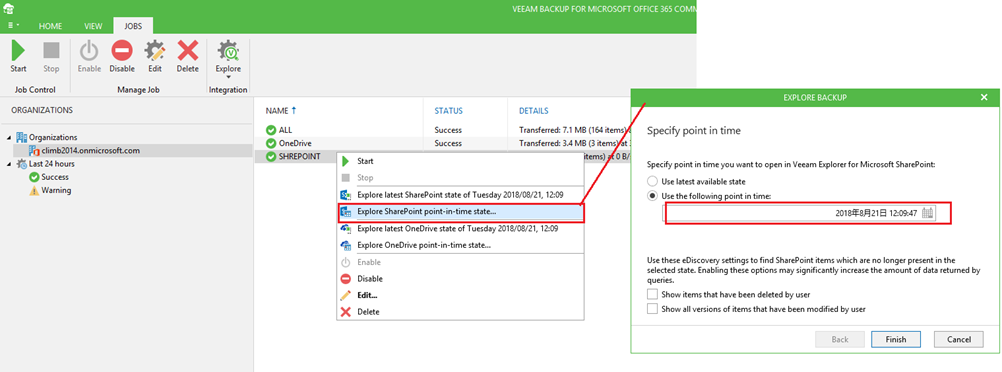Image resolution: width=1002 pixels, height=372 pixels.
Task: Click the Finish button
Action: point(895,339)
